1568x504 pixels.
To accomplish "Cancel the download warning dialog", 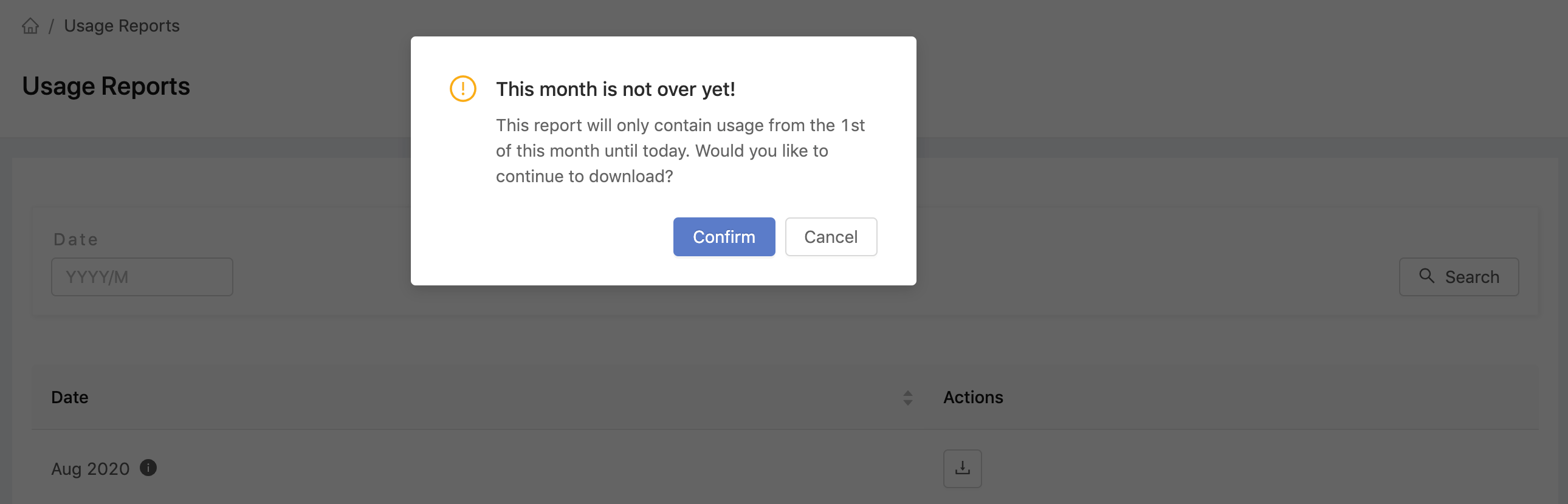I will point(830,236).
